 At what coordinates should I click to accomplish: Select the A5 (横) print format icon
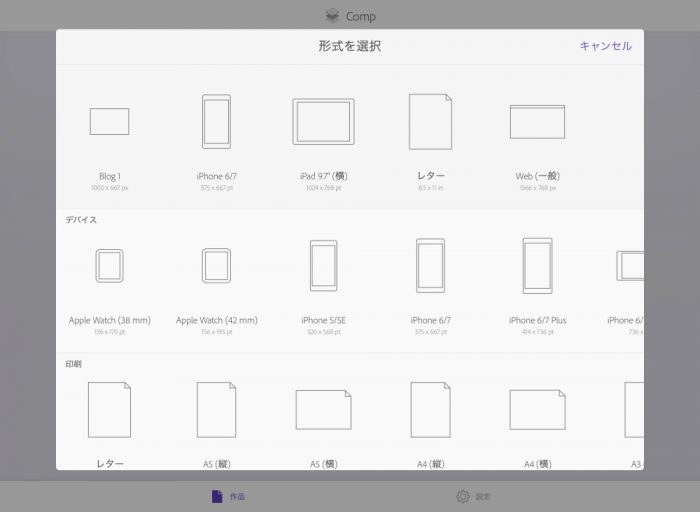pos(324,410)
